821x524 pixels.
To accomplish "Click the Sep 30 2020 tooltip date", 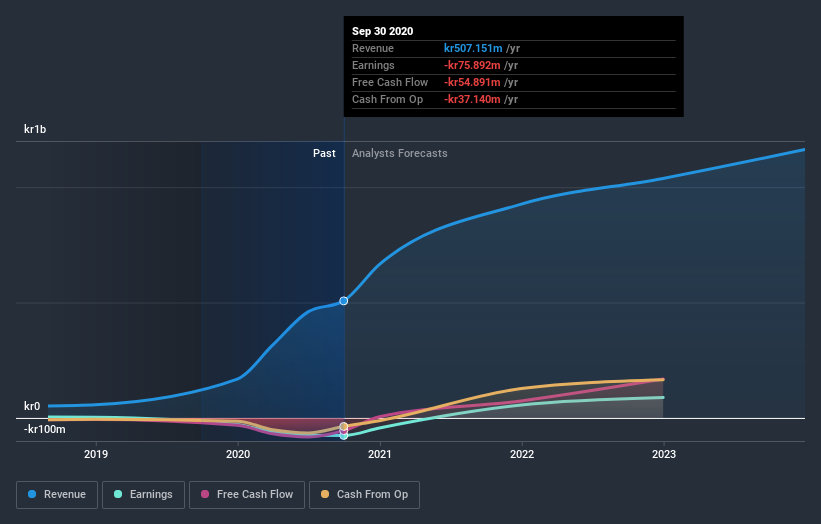I will coord(383,31).
